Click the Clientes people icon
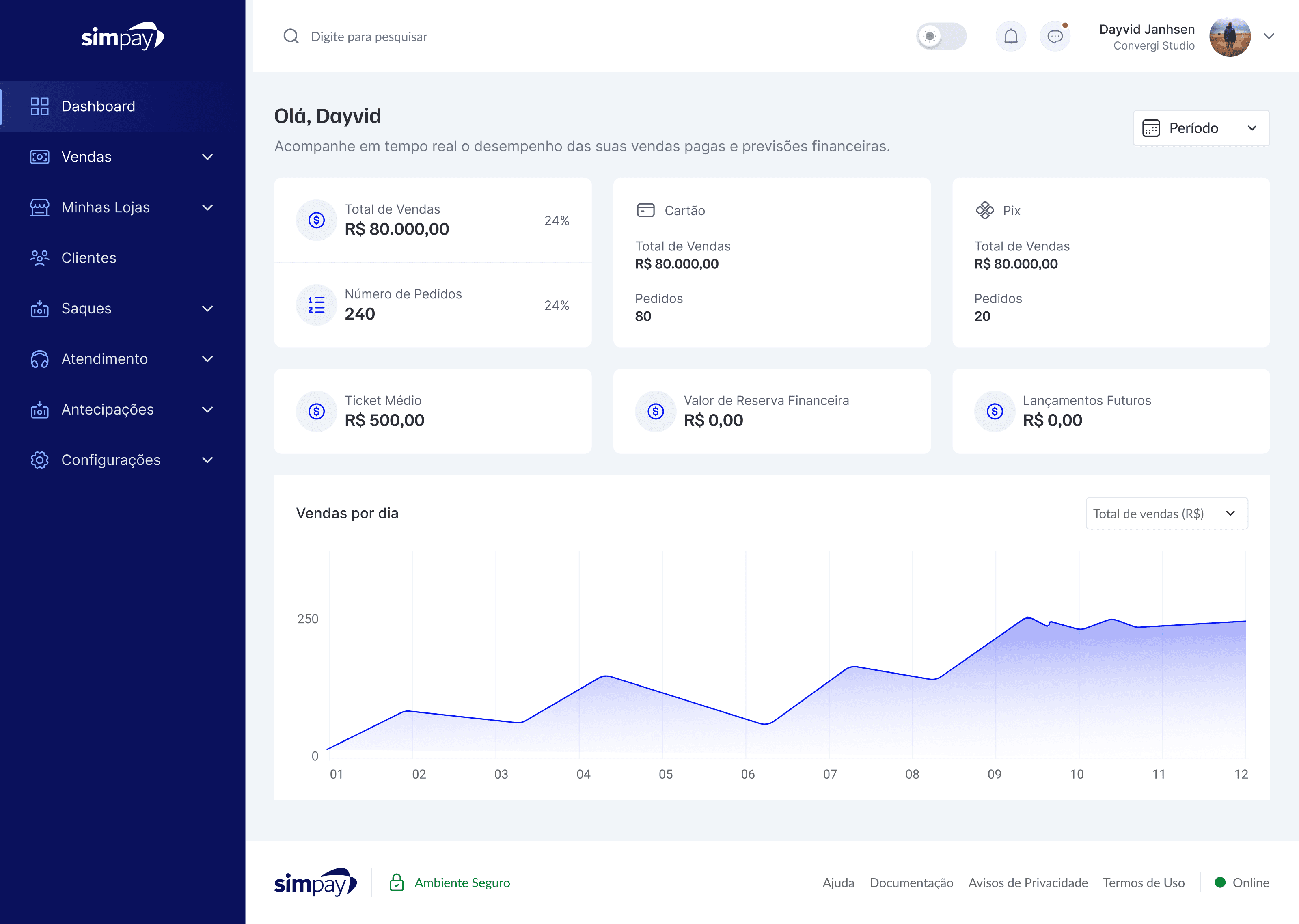This screenshot has height=924, width=1299. pyautogui.click(x=39, y=258)
